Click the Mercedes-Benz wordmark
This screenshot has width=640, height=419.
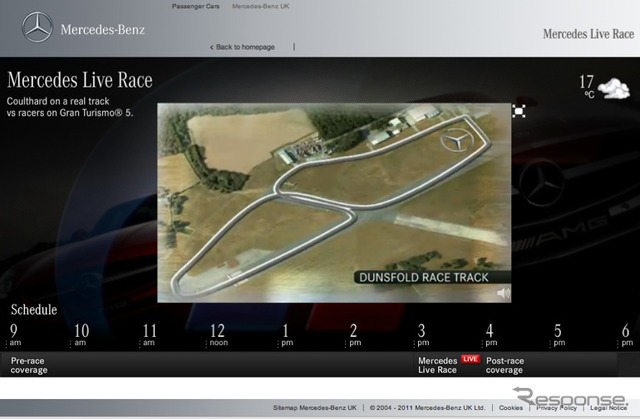(102, 29)
